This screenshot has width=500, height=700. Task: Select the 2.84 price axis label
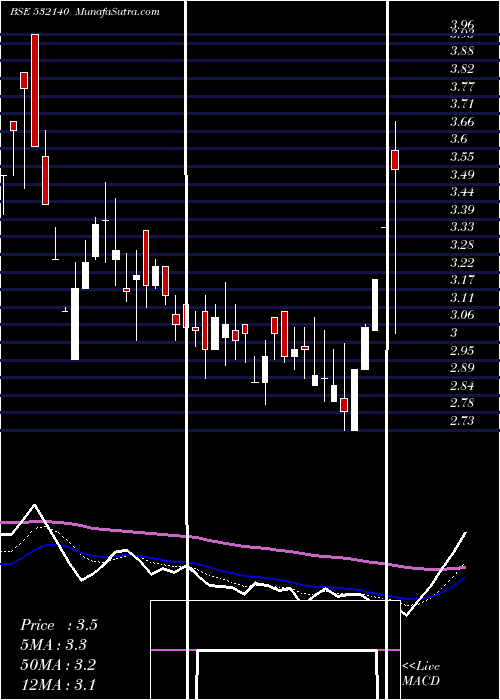coord(462,385)
